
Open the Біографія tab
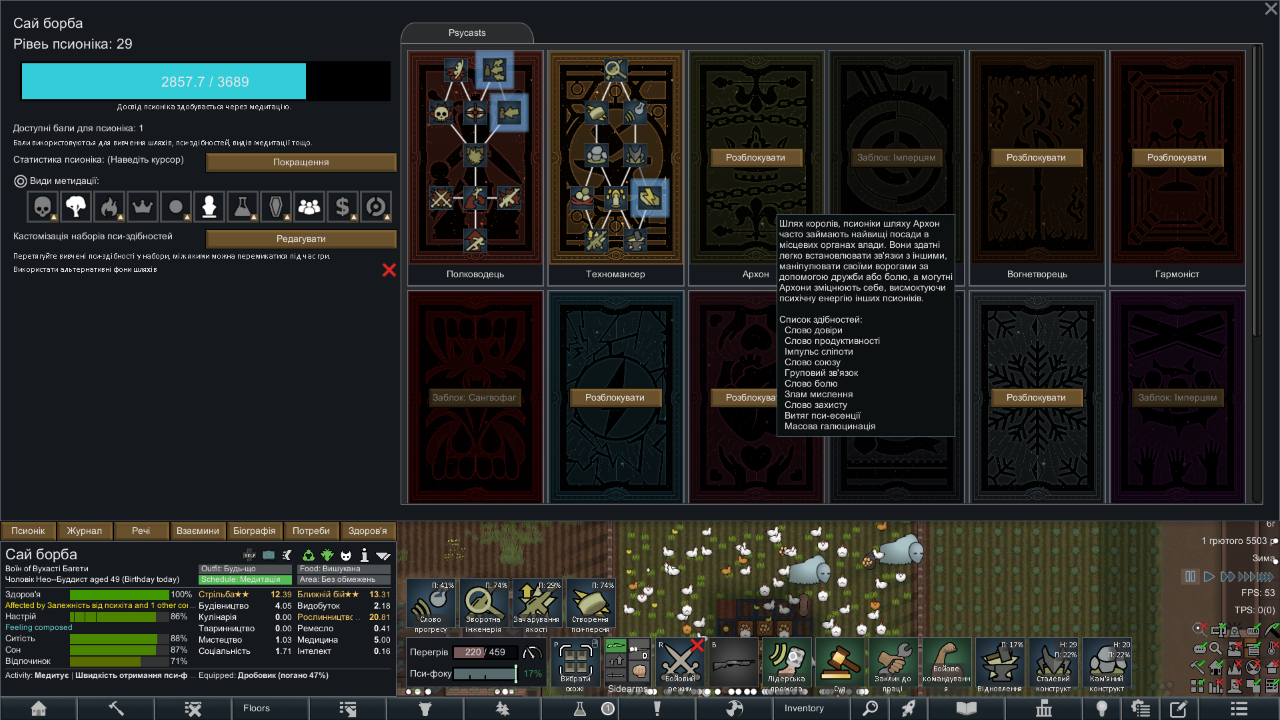(x=255, y=531)
